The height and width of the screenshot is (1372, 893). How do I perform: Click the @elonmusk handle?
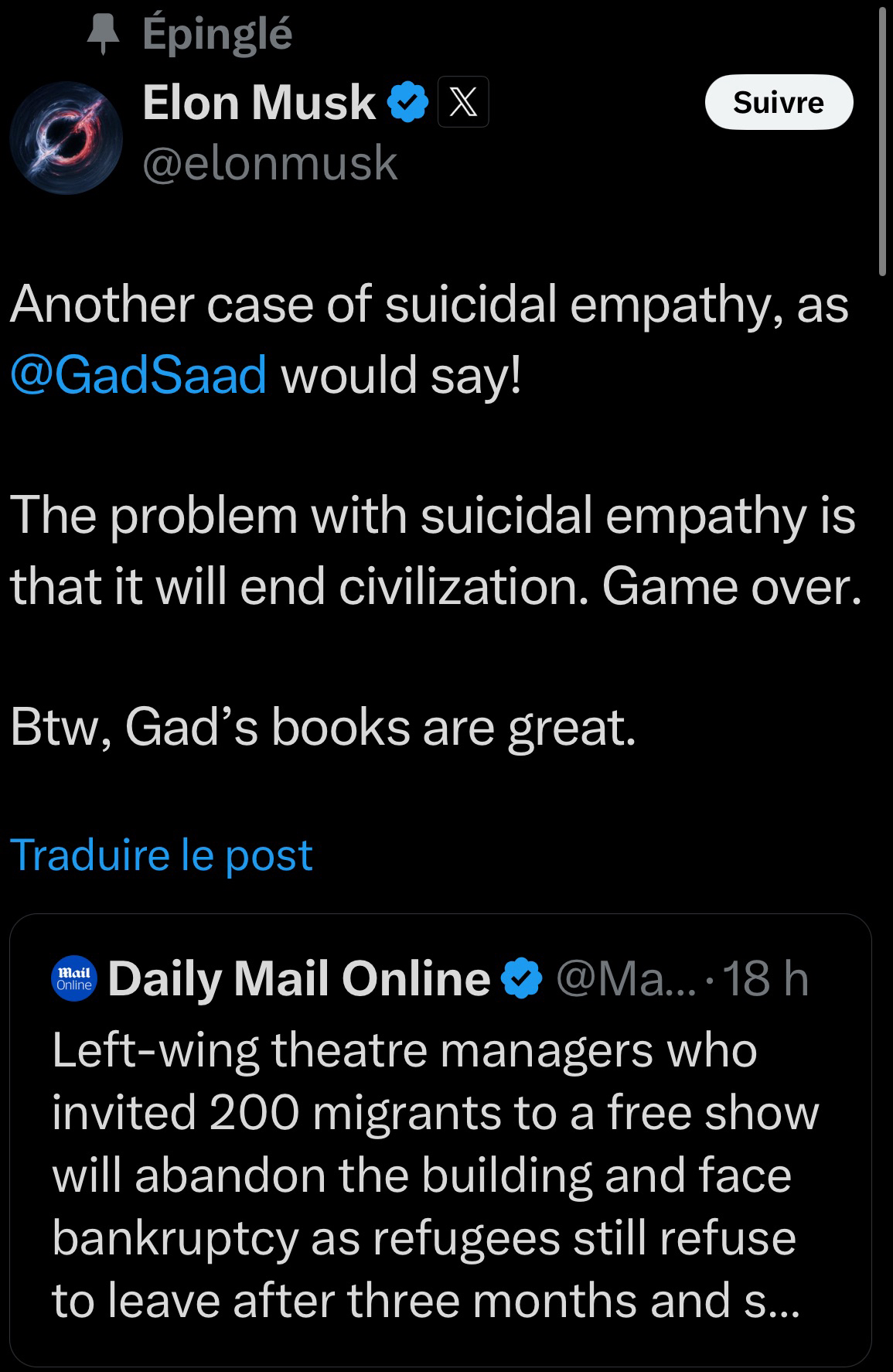click(x=270, y=163)
